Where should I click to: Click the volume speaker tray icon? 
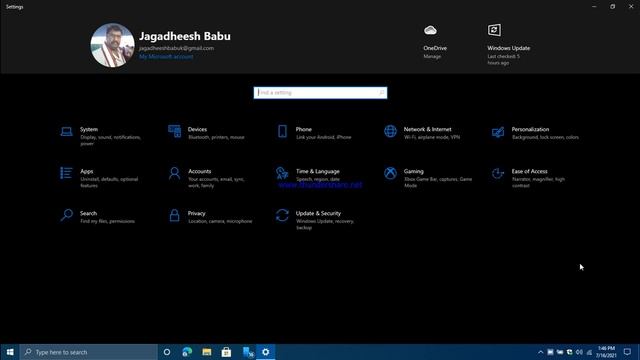(579, 352)
